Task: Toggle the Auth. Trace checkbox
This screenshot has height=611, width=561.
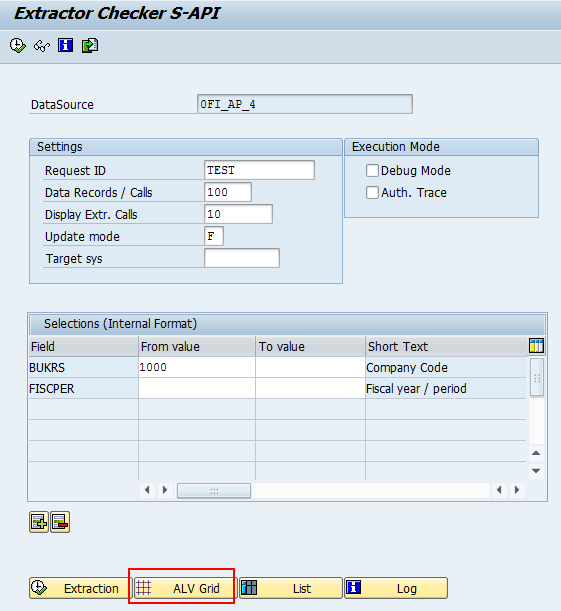Action: 372,192
